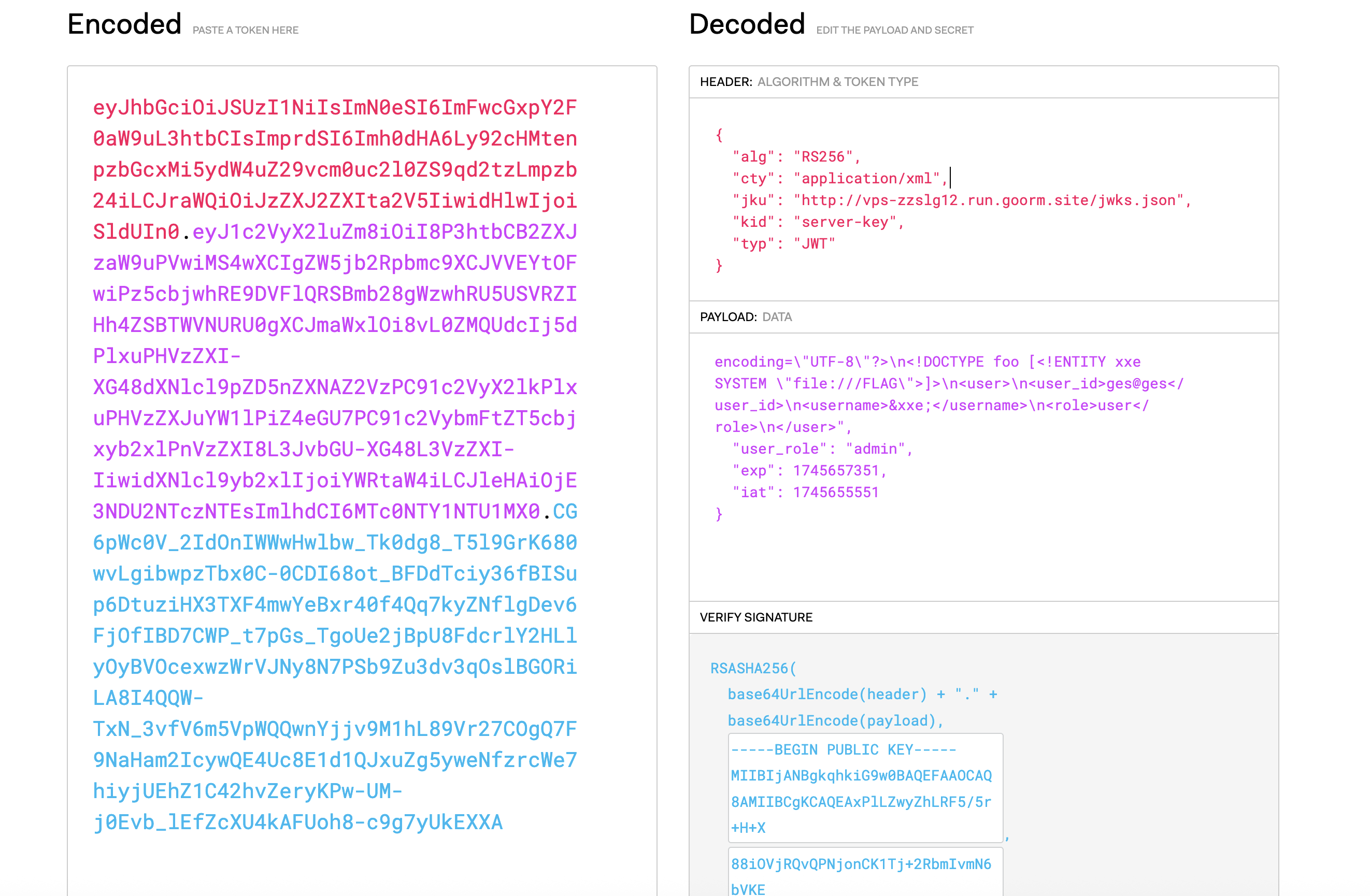The height and width of the screenshot is (896, 1370).
Task: Click the VERIFY SIGNATURE section label
Action: coord(755,617)
